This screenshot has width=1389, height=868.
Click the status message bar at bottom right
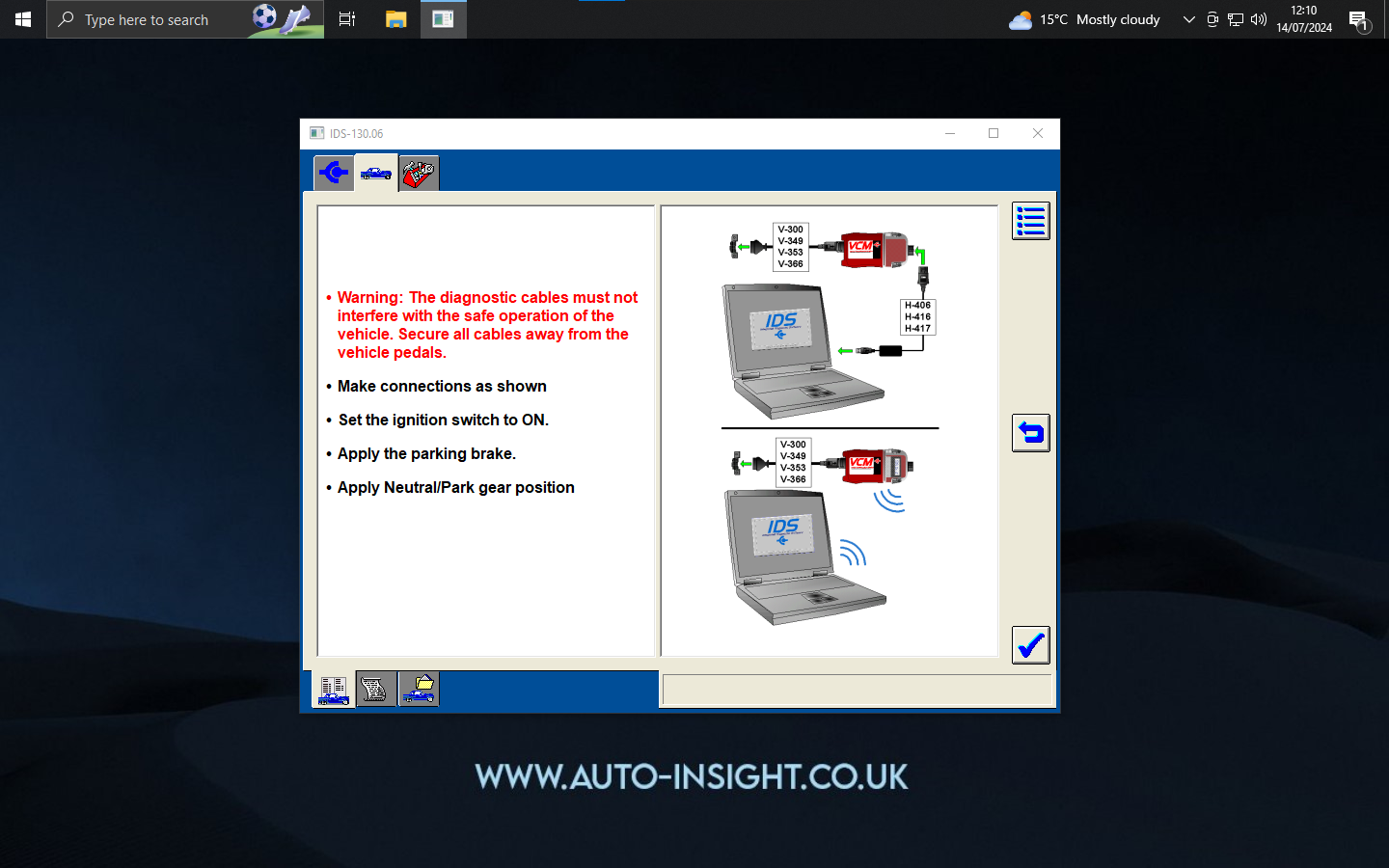pyautogui.click(x=857, y=689)
